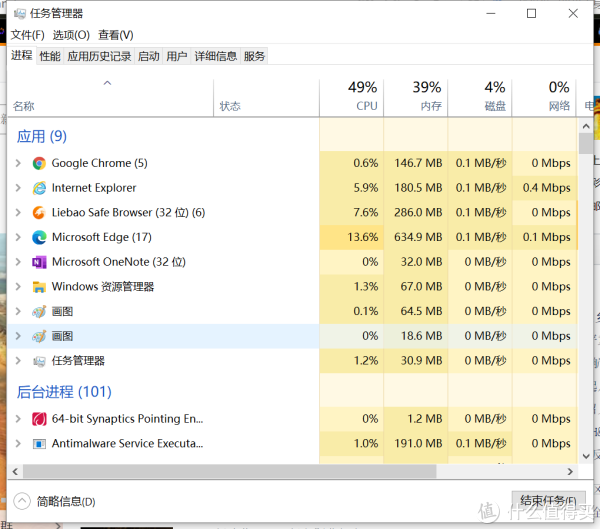
Task: Click the Microsoft Edge icon
Action: 39,237
